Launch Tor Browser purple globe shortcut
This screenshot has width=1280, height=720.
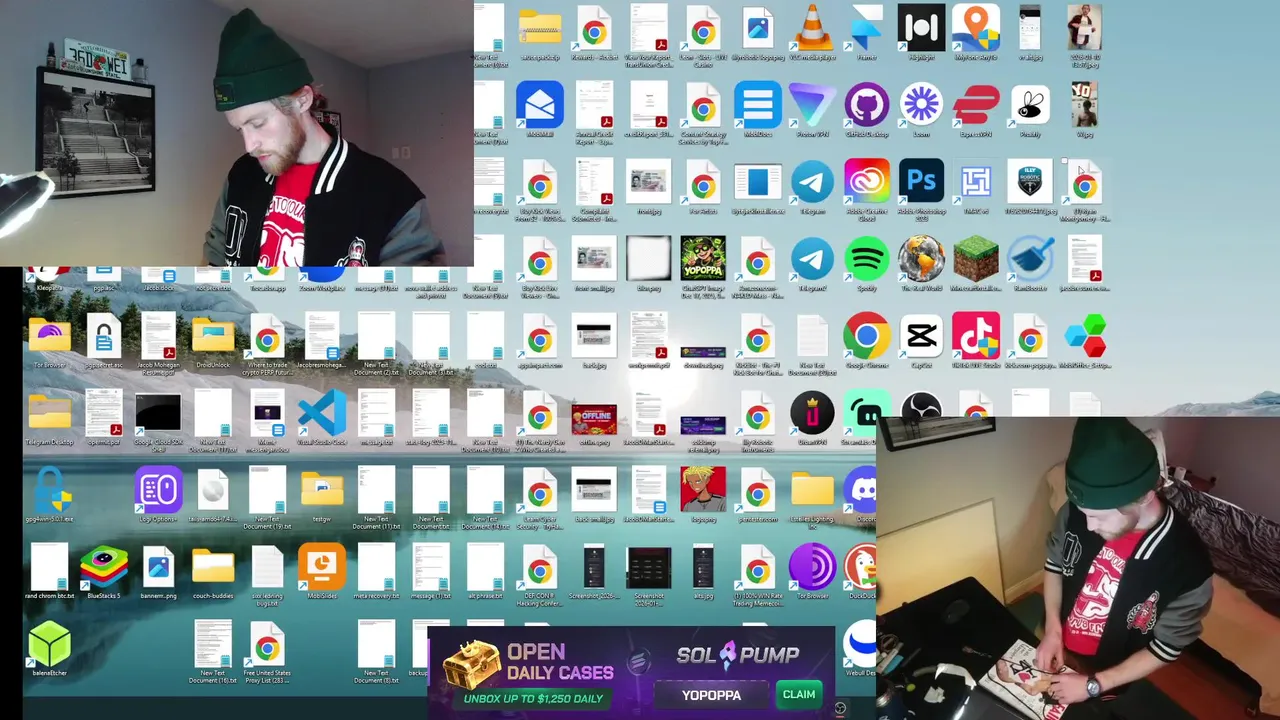(x=812, y=568)
